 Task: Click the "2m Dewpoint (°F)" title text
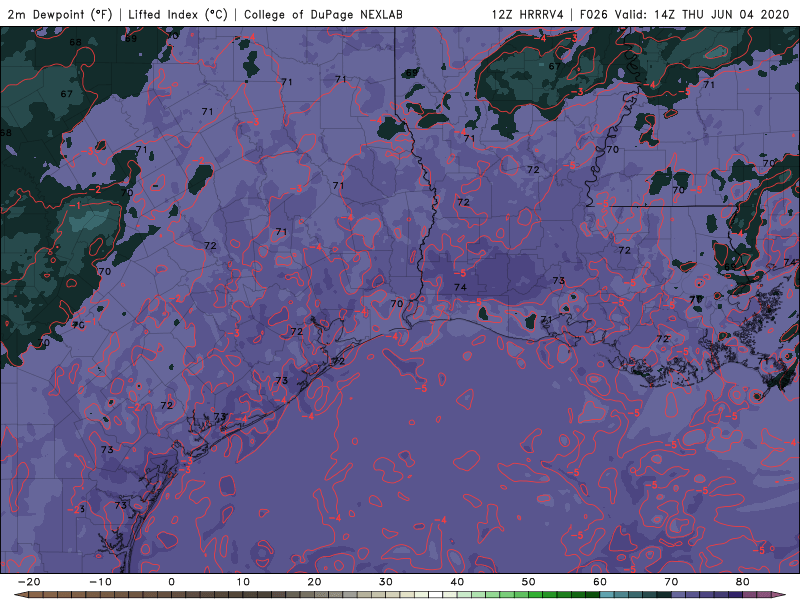pos(60,15)
